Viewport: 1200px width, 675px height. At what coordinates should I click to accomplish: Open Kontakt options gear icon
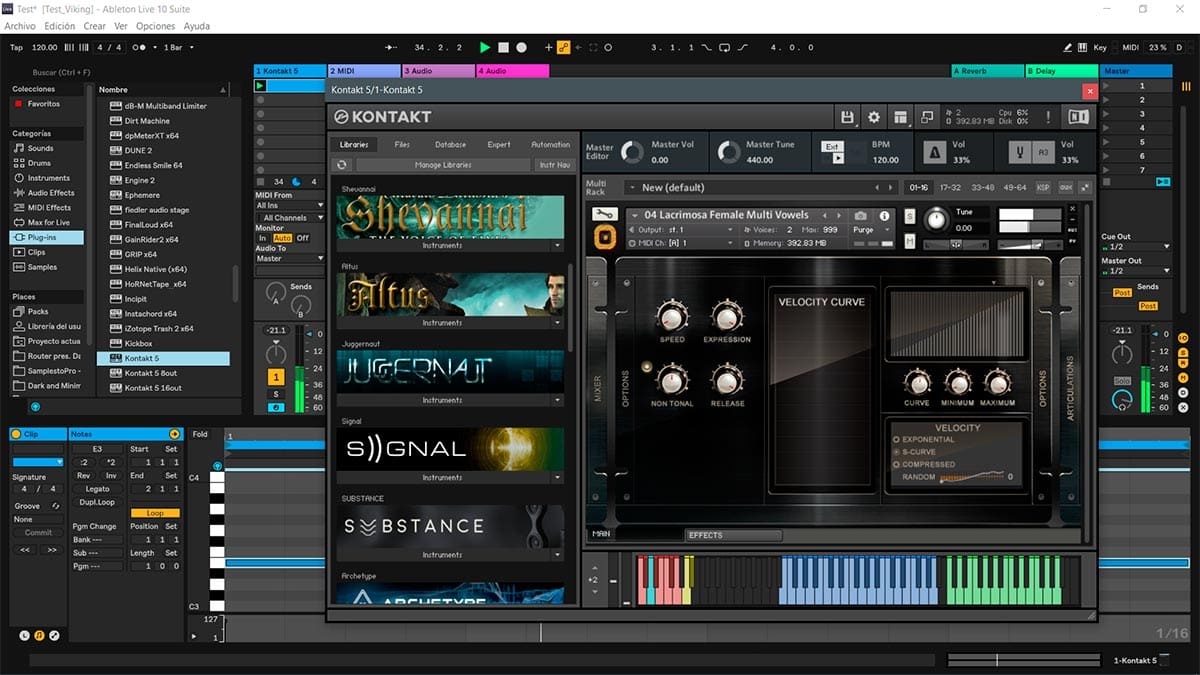[873, 117]
